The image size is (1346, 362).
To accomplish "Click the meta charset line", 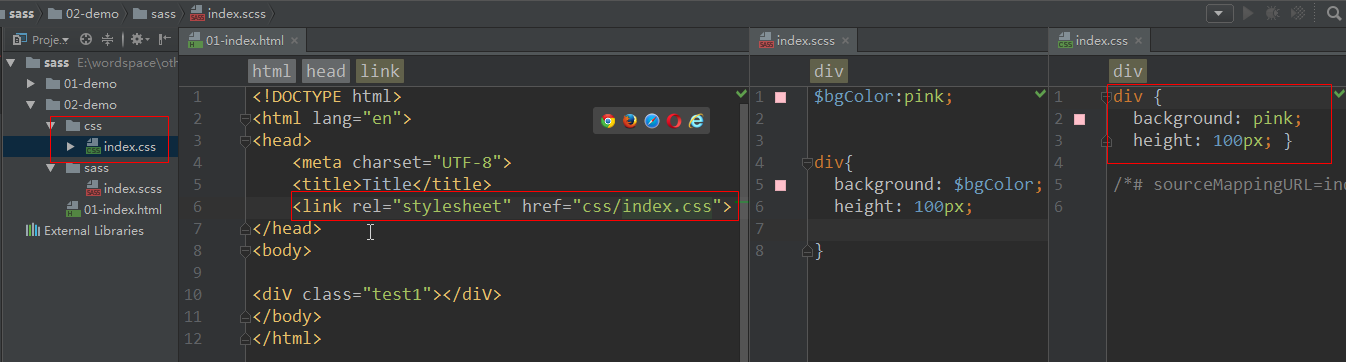I will [402, 163].
